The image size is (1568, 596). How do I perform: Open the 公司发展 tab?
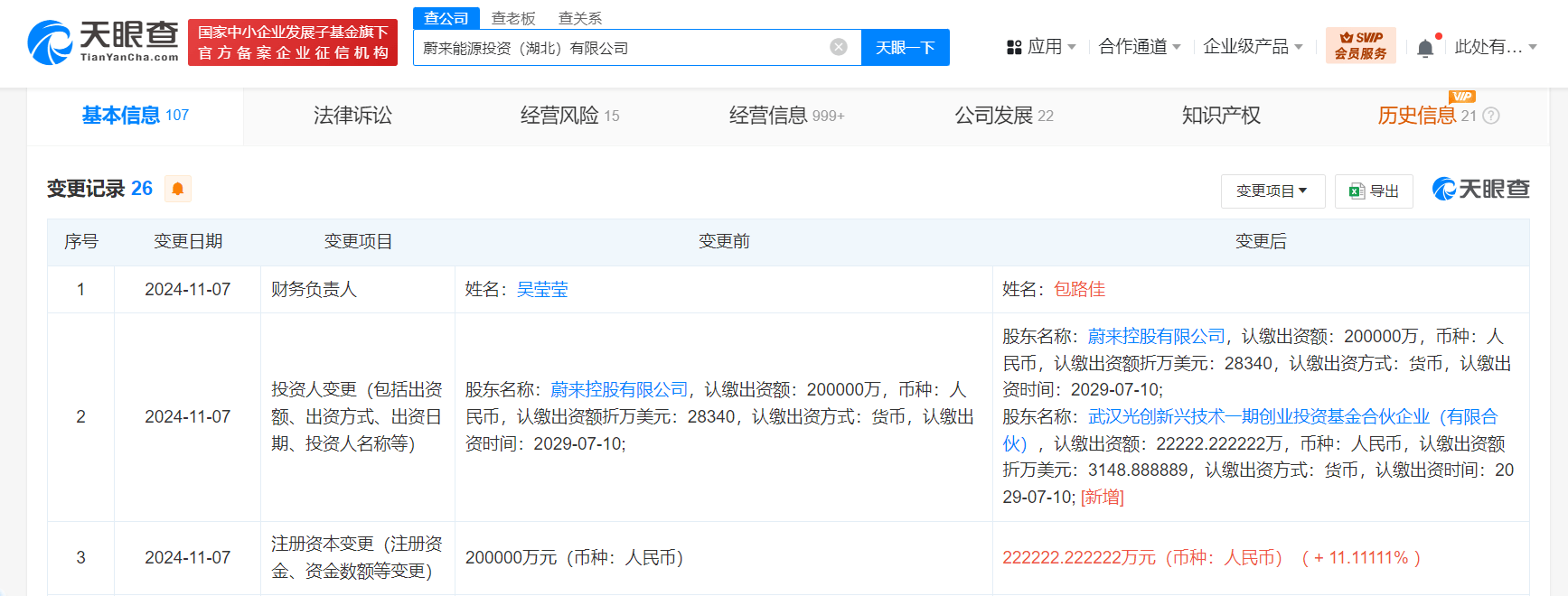[1004, 116]
